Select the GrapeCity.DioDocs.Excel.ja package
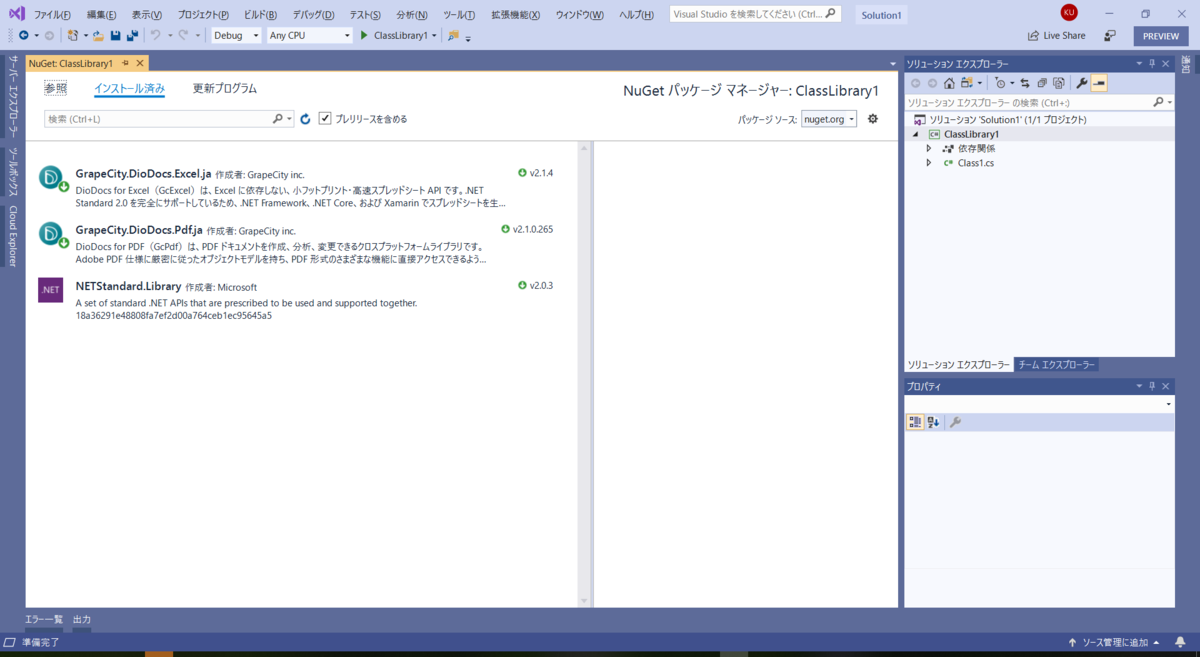Image resolution: width=1200 pixels, height=657 pixels. tap(300, 188)
